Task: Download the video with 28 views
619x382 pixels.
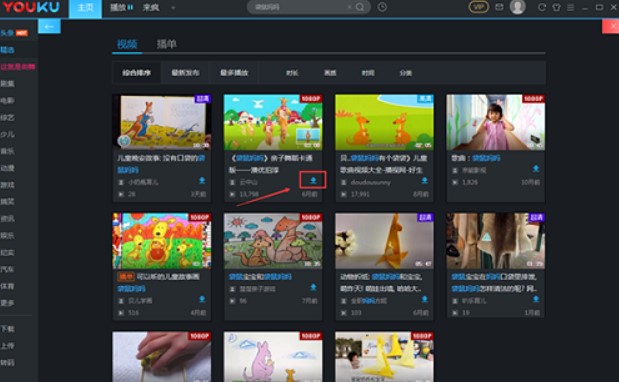Action: [x=202, y=180]
